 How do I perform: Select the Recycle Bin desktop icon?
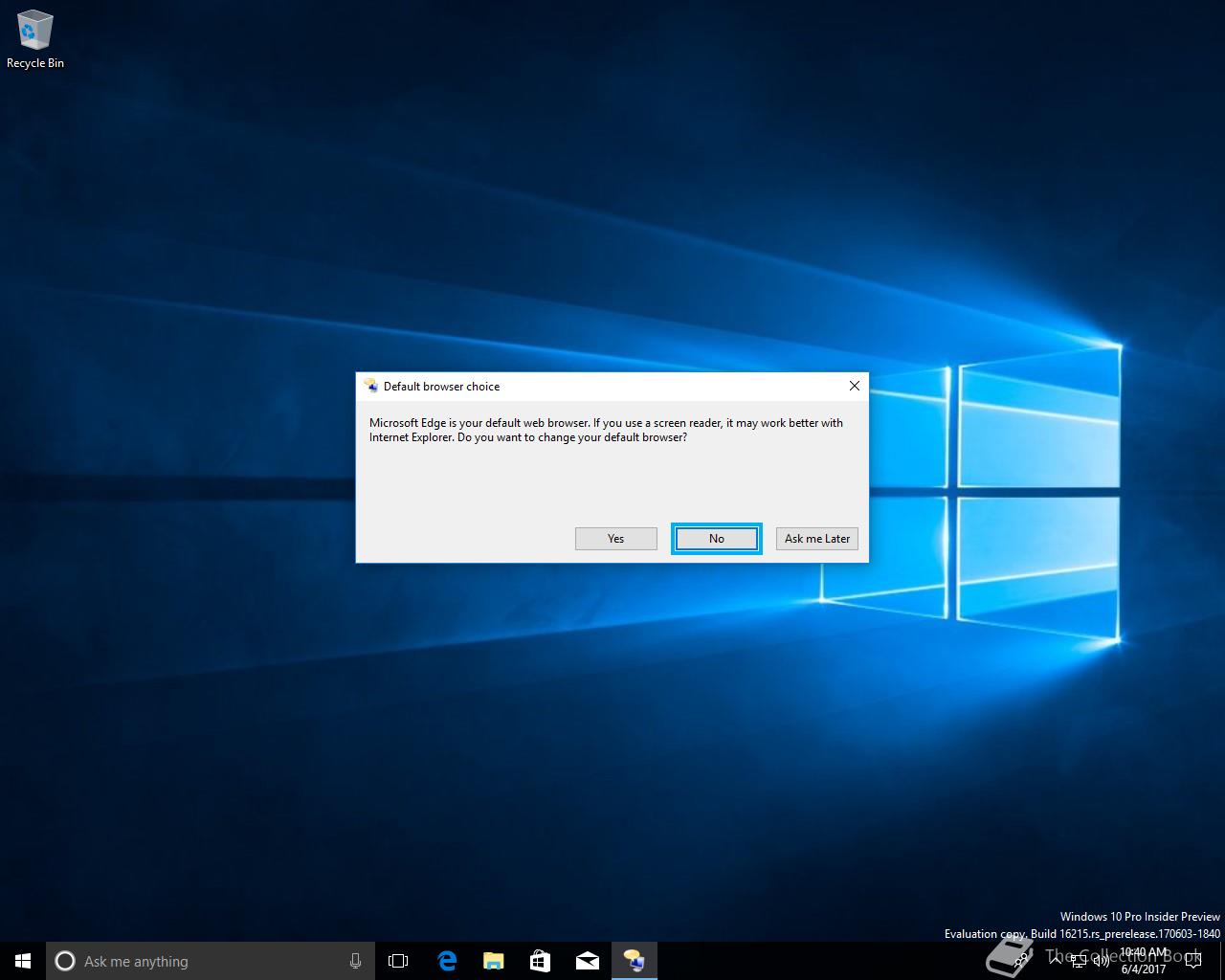coord(35,40)
